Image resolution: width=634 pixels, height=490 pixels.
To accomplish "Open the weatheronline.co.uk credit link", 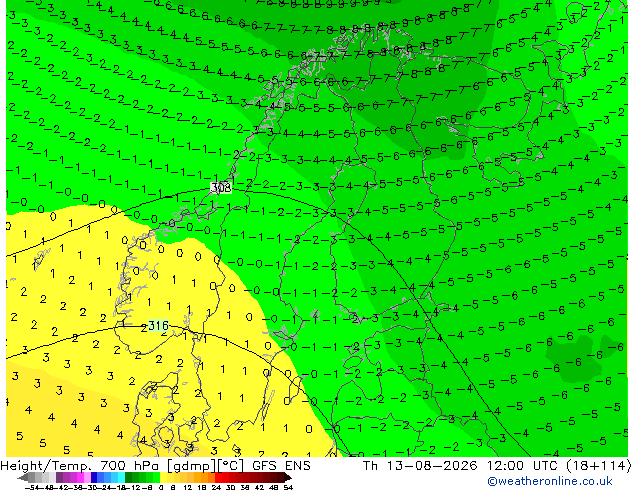I will 550,481.
